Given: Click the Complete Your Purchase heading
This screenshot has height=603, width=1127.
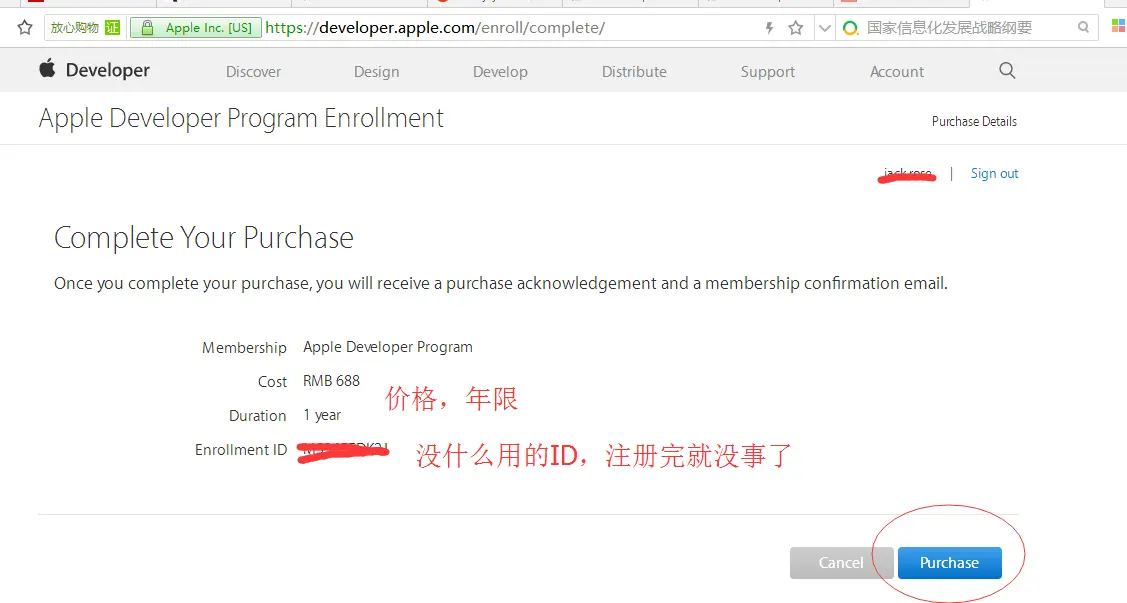Looking at the screenshot, I should click(203, 238).
